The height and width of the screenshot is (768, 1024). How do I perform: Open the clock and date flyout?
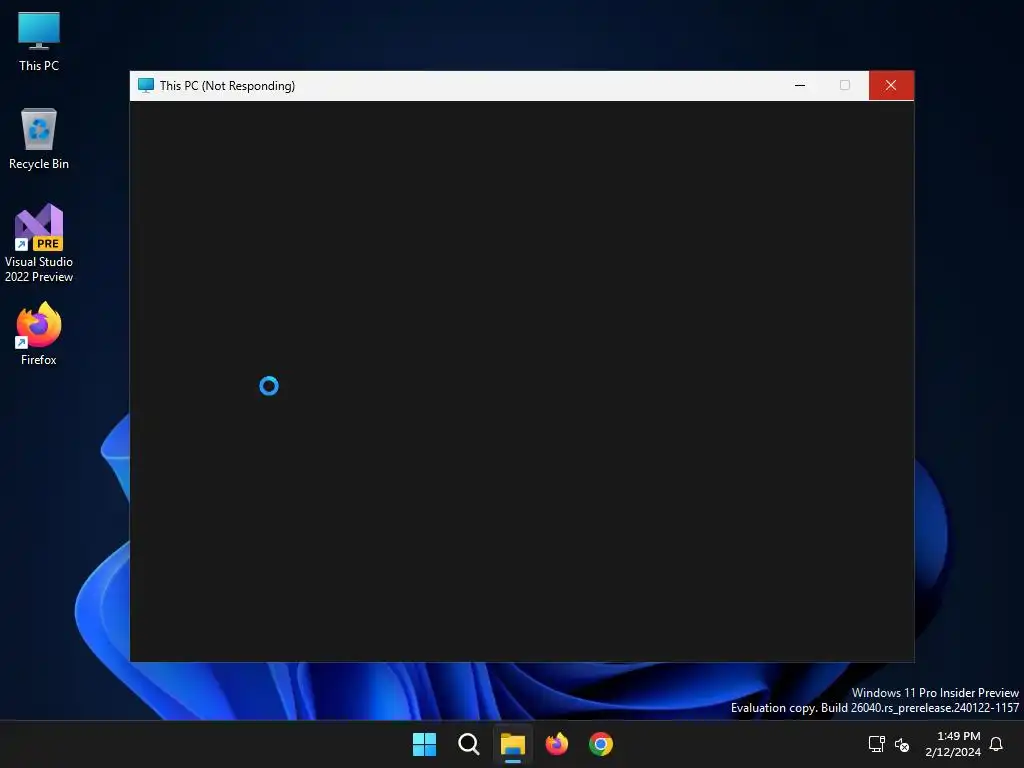pos(953,744)
